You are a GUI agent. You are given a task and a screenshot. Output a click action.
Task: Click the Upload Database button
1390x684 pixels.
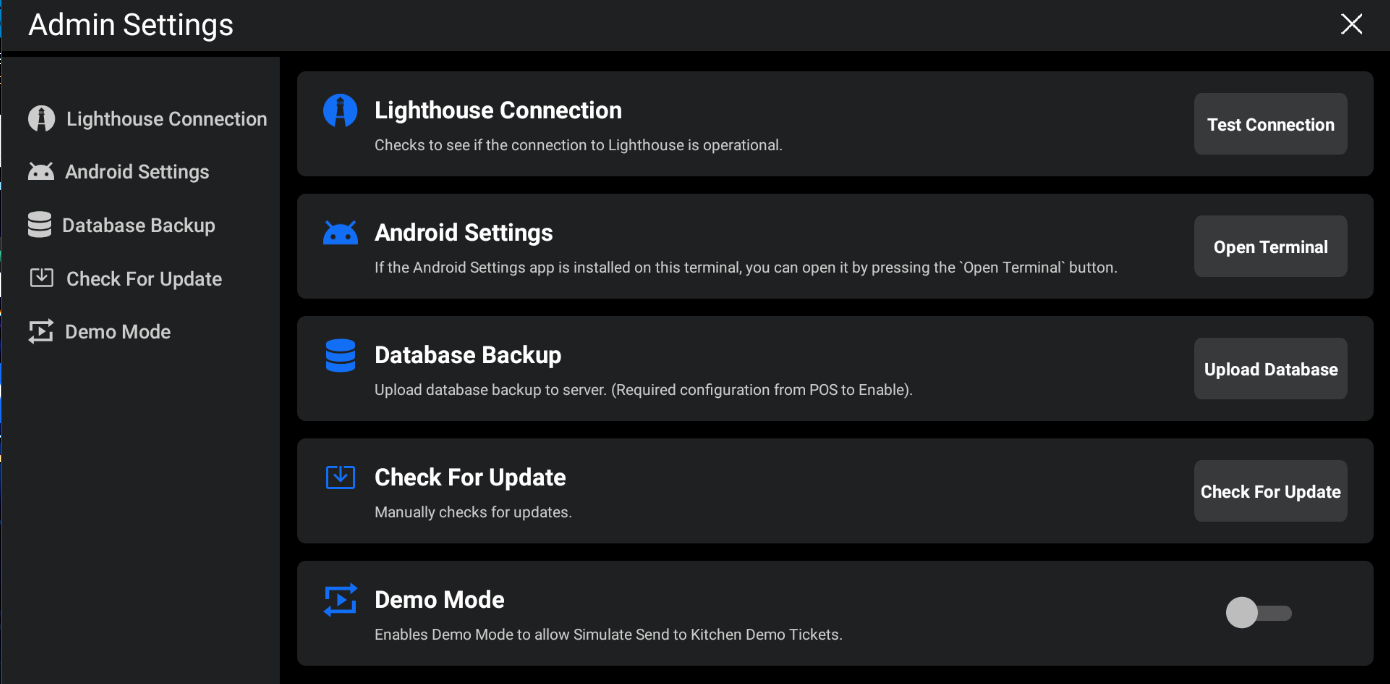pyautogui.click(x=1270, y=369)
